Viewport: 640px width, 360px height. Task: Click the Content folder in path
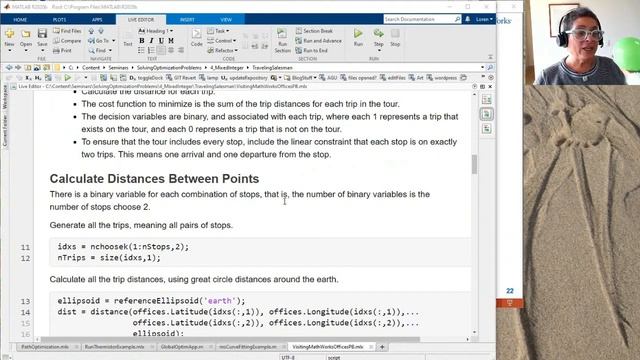pyautogui.click(x=90, y=68)
